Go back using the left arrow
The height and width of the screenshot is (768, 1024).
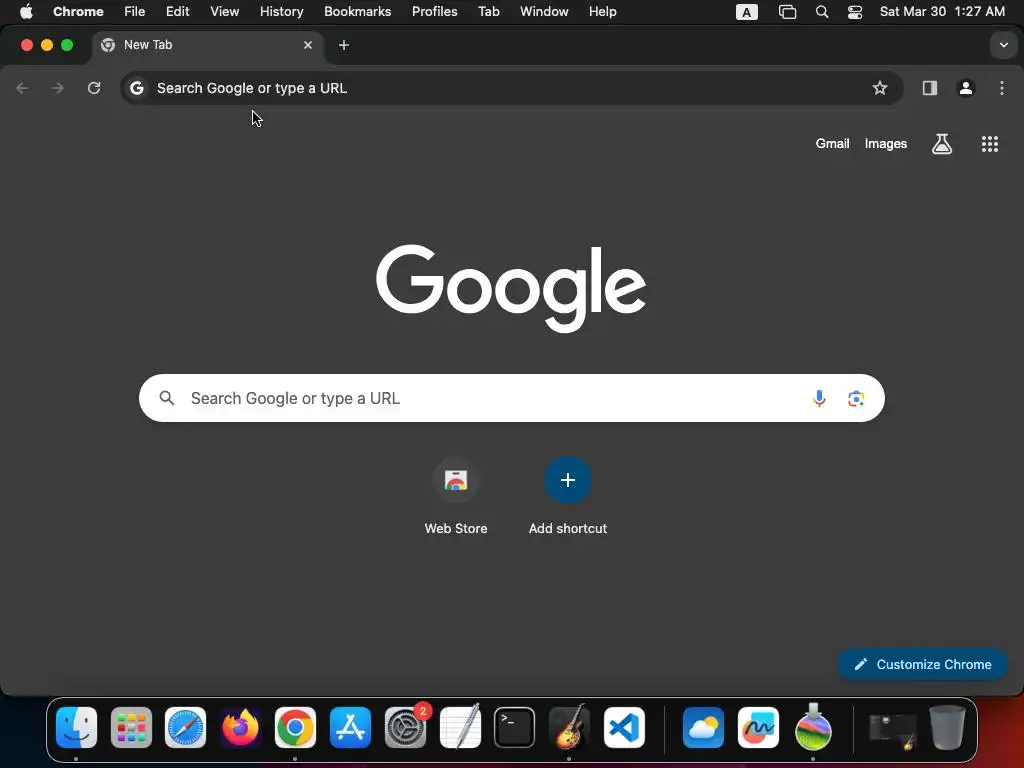tap(22, 88)
